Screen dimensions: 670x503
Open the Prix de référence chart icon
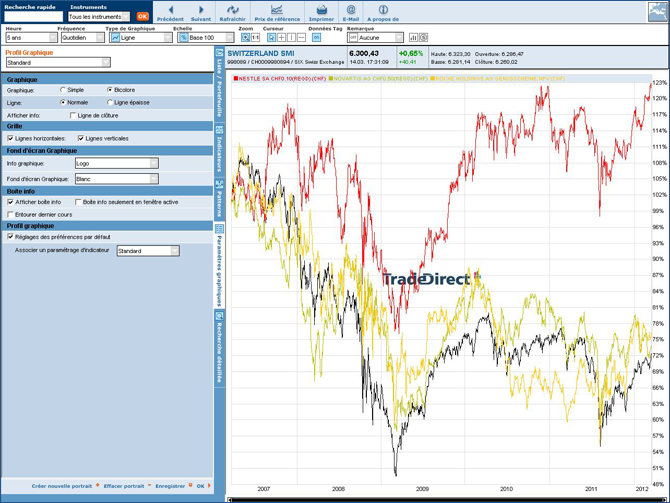coord(277,9)
